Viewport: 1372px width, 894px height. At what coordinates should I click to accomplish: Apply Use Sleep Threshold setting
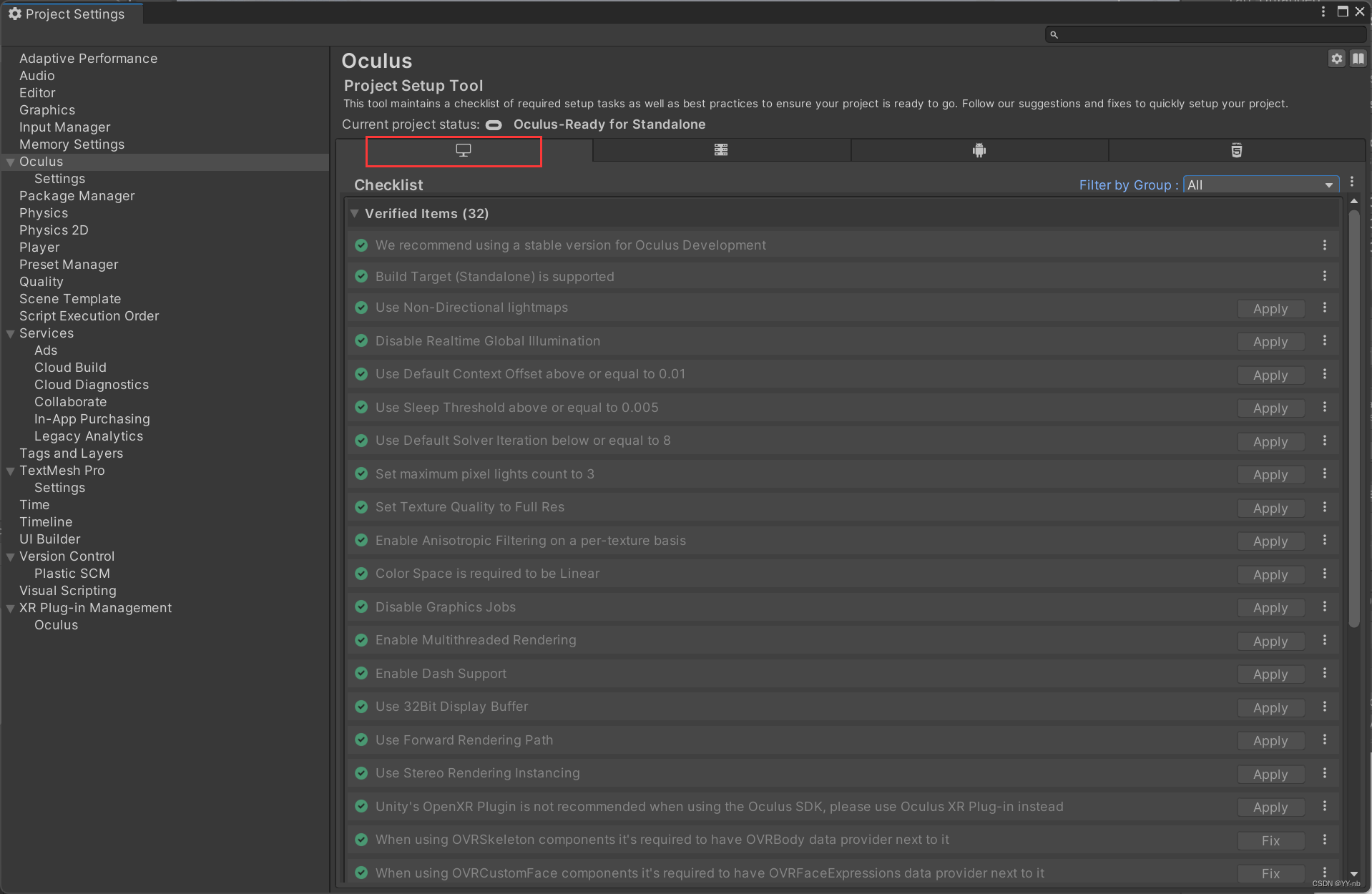tap(1270, 408)
